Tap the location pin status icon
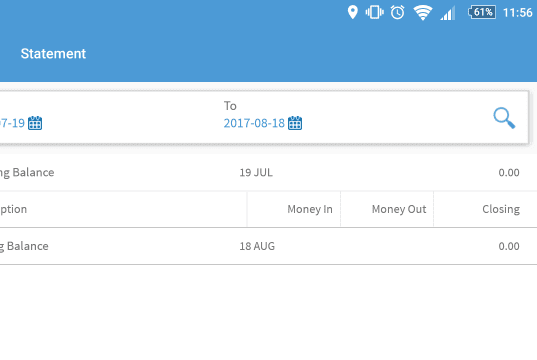The image size is (537, 360). click(352, 12)
